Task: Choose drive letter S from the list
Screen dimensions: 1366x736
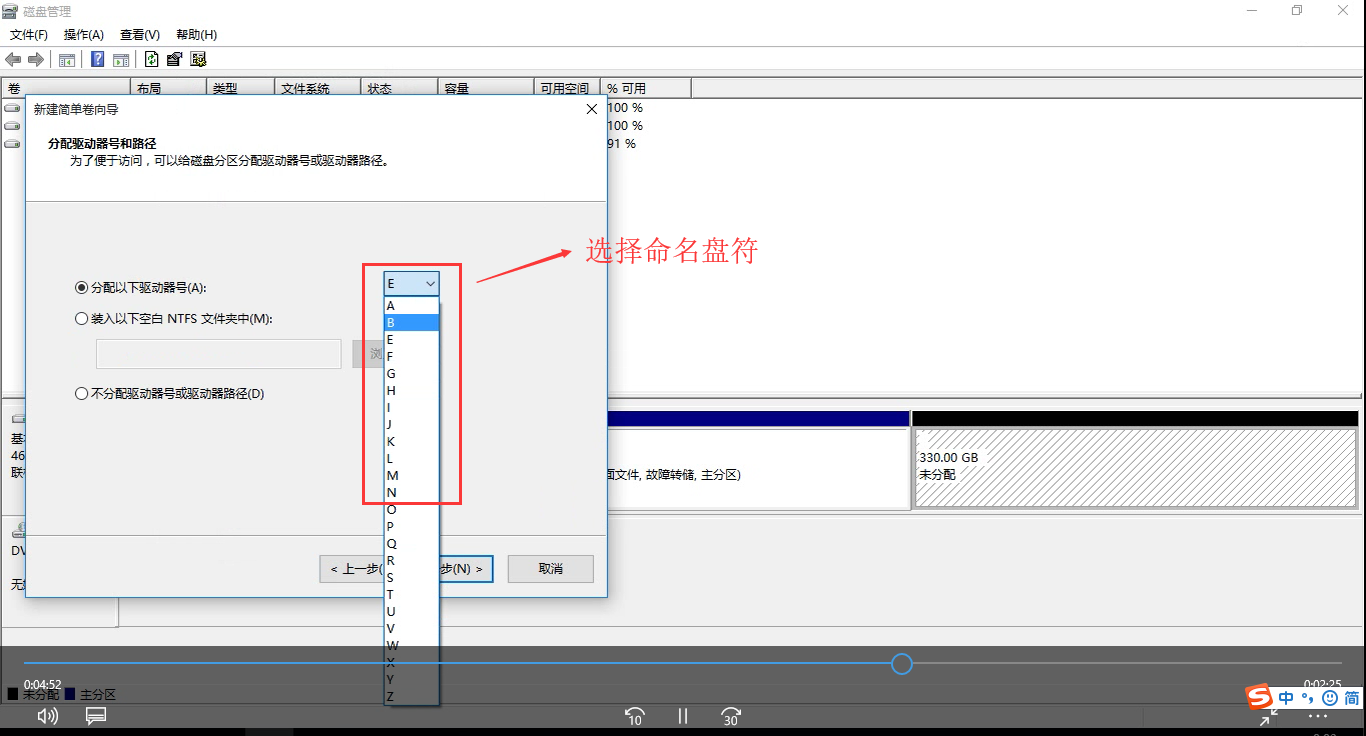Action: [x=411, y=578]
